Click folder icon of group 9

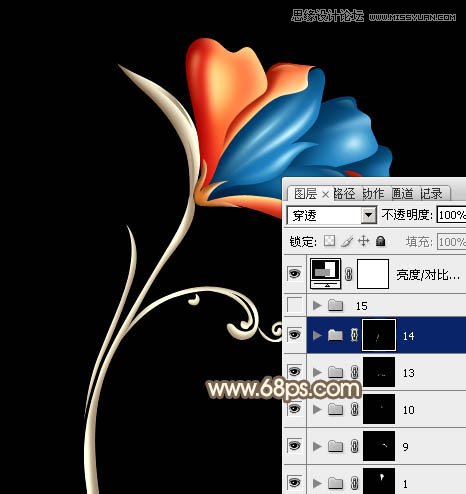335,446
